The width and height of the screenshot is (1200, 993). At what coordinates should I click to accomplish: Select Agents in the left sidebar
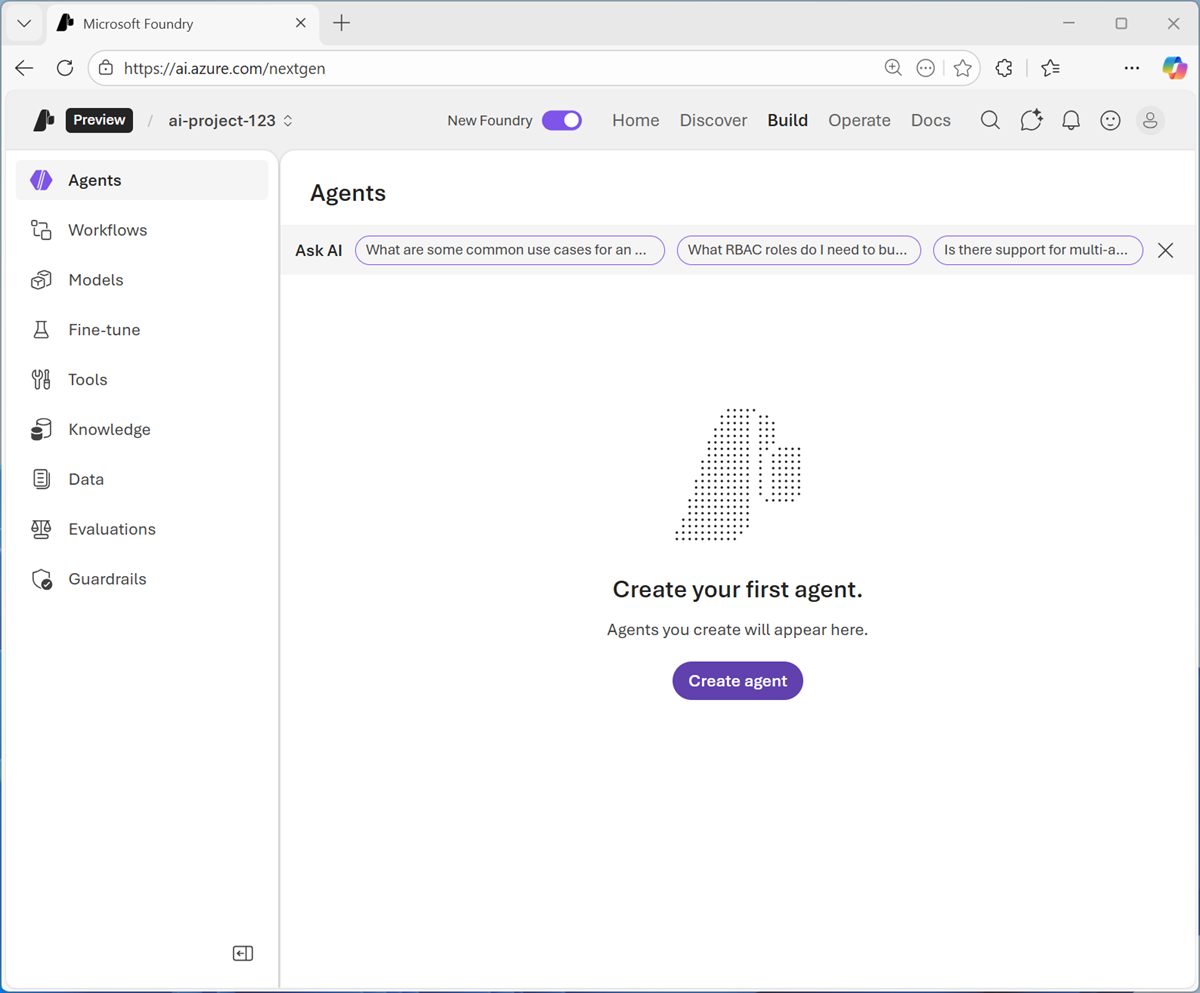point(94,180)
